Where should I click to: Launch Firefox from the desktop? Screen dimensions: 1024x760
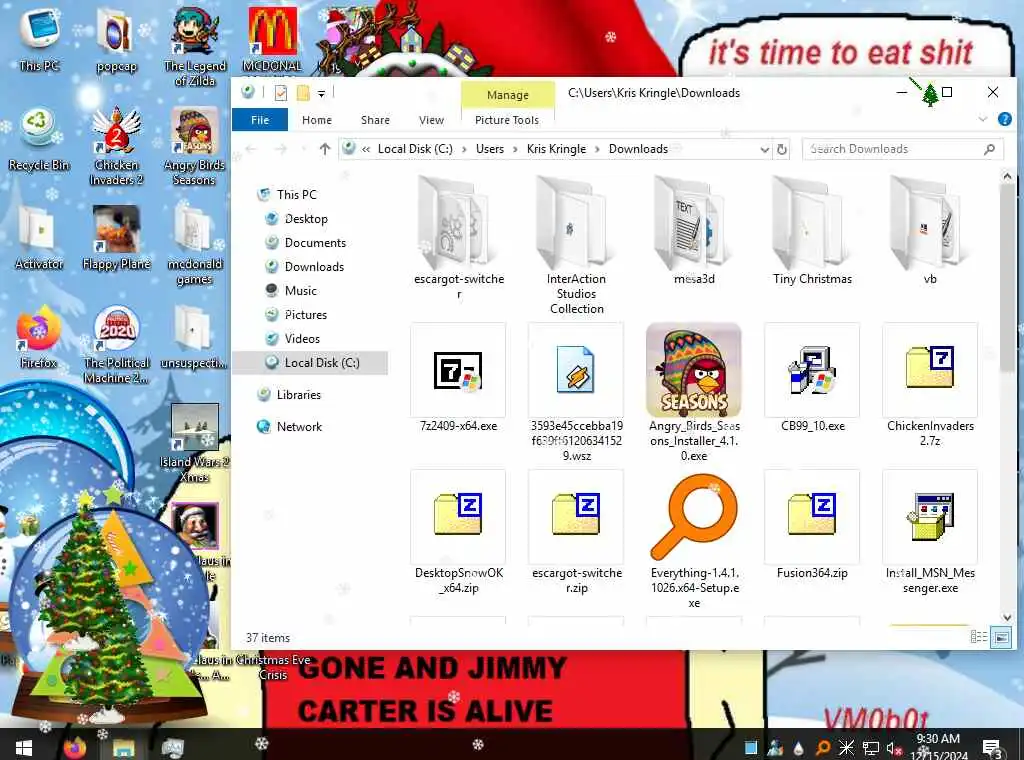39,337
